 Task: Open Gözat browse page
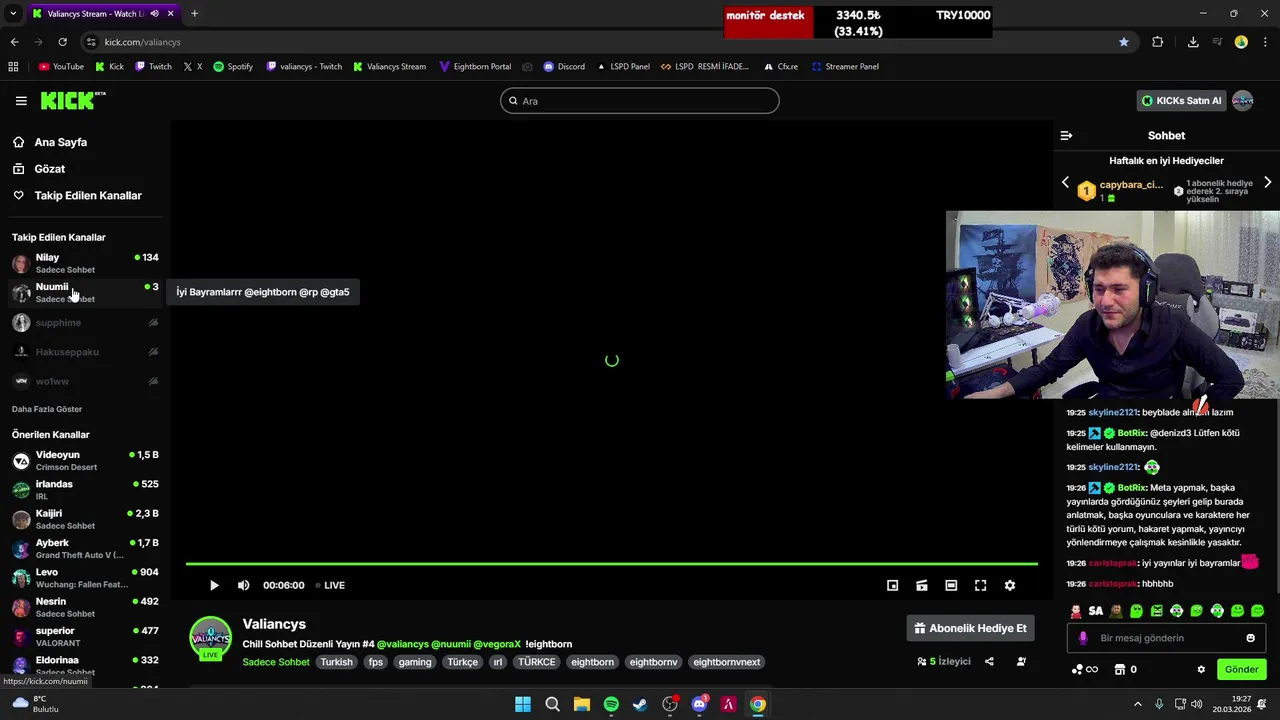49,169
